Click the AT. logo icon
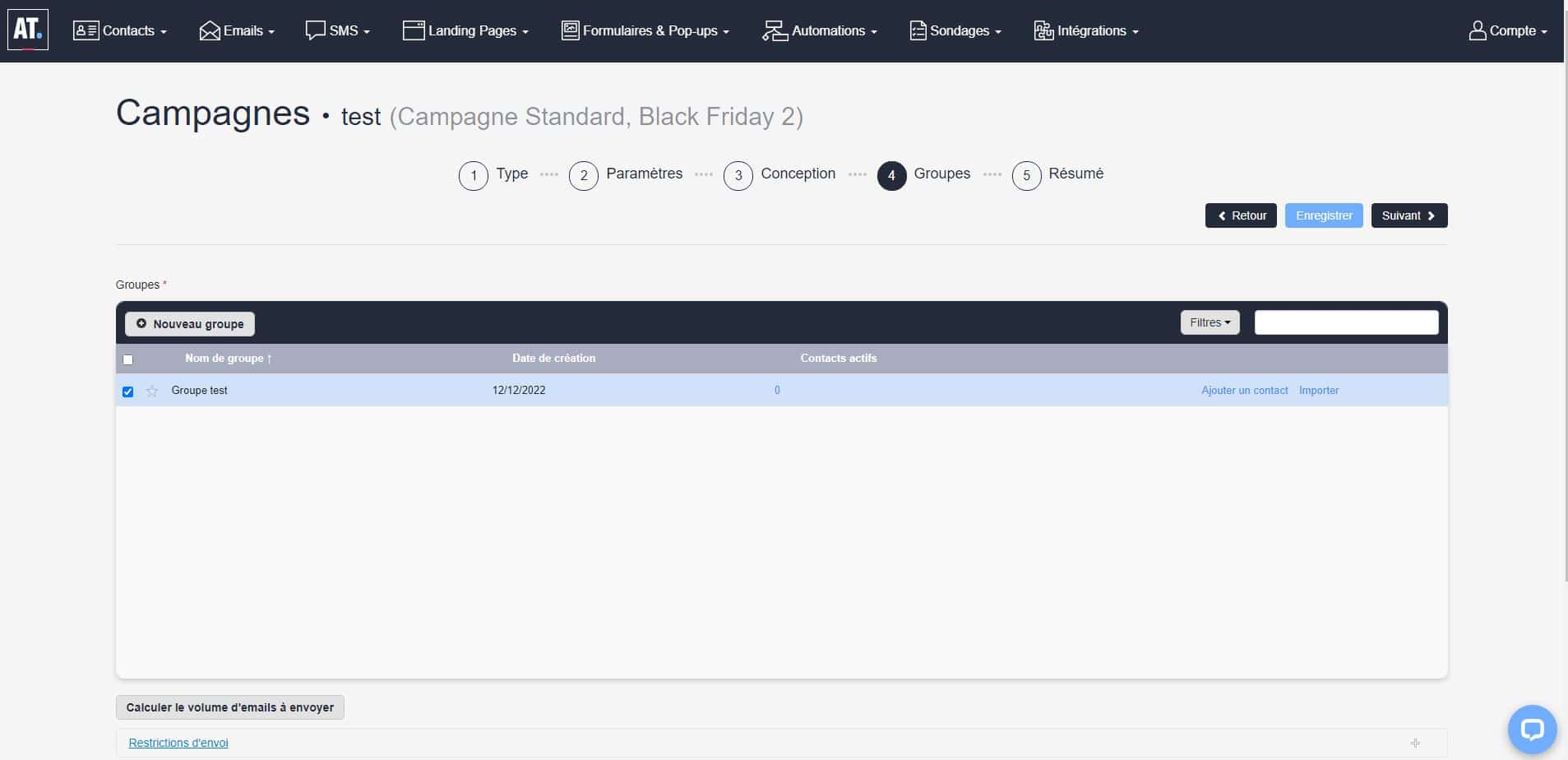The image size is (1568, 760). (28, 30)
